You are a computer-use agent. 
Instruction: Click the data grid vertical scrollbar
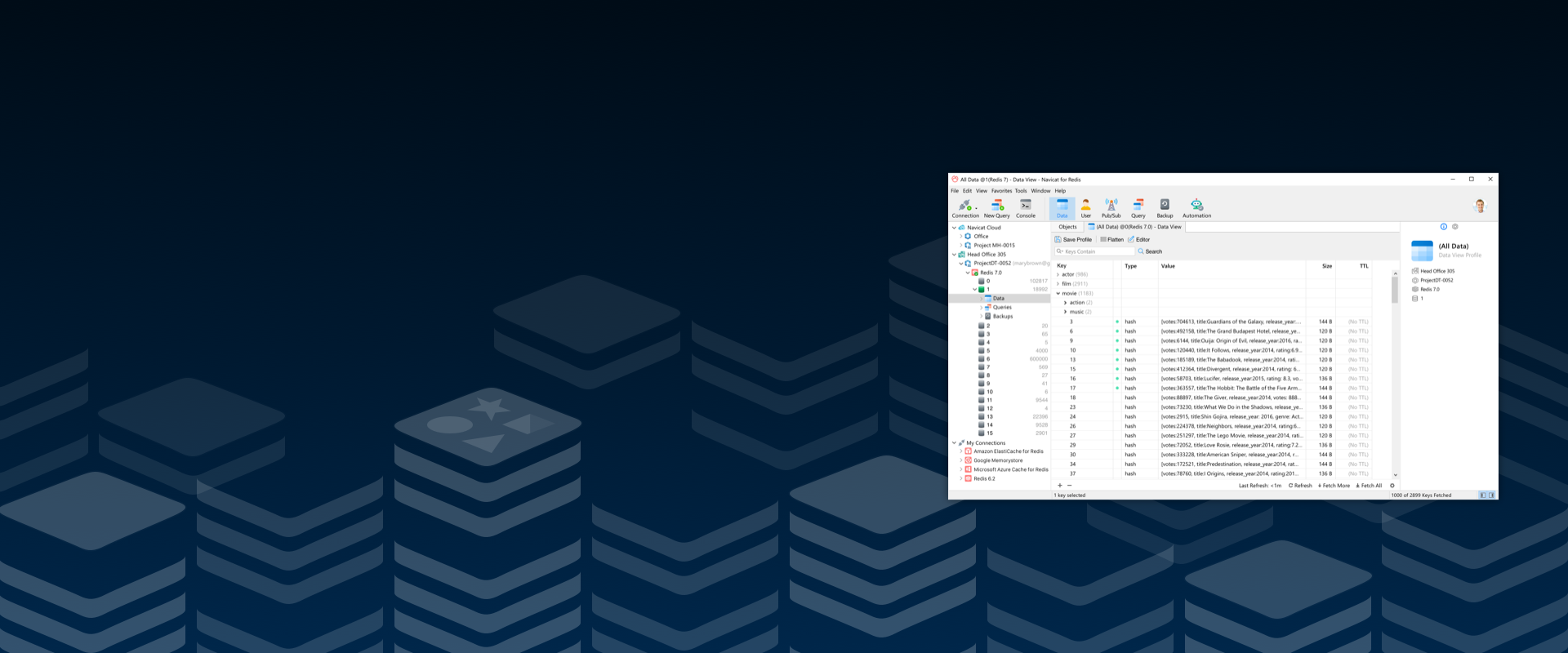[x=1395, y=290]
